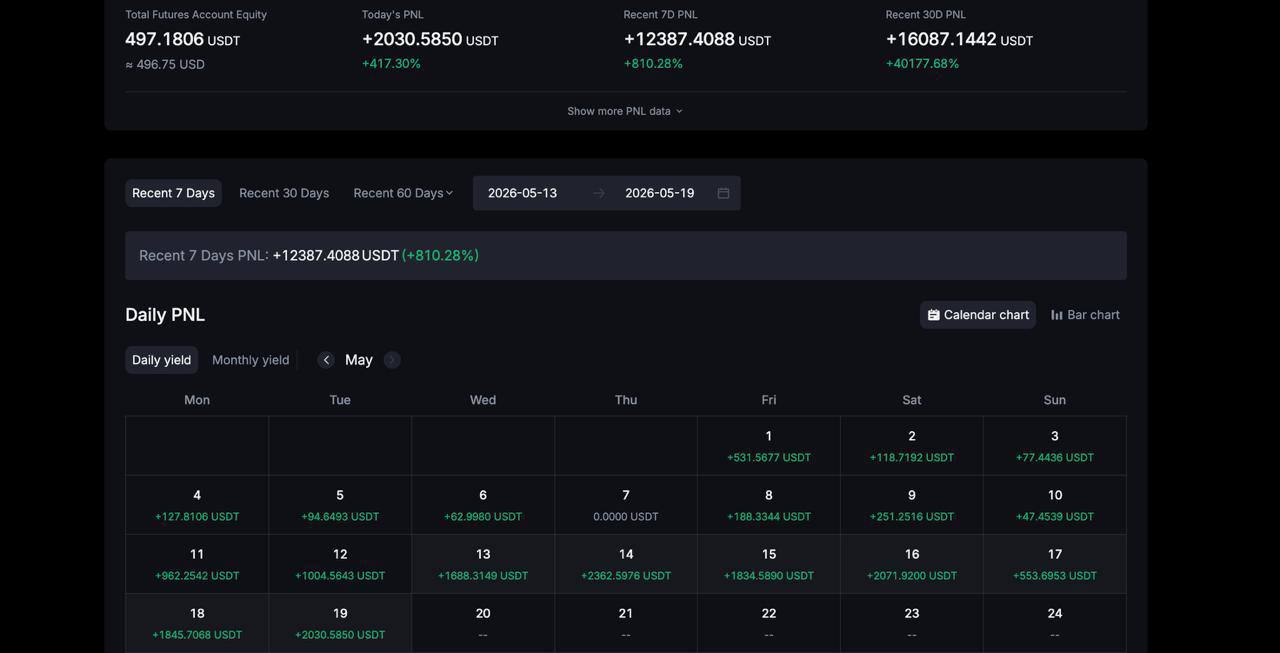
Task: Click May 18 cell with +1845.7068 USDT
Action: tap(197, 623)
